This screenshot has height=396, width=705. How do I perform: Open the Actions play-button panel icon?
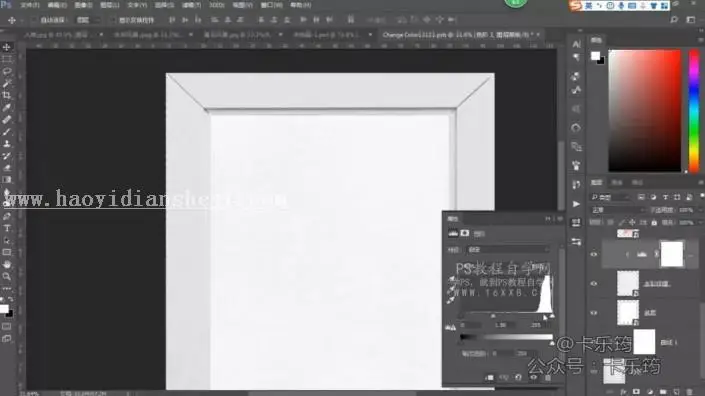pos(576,204)
